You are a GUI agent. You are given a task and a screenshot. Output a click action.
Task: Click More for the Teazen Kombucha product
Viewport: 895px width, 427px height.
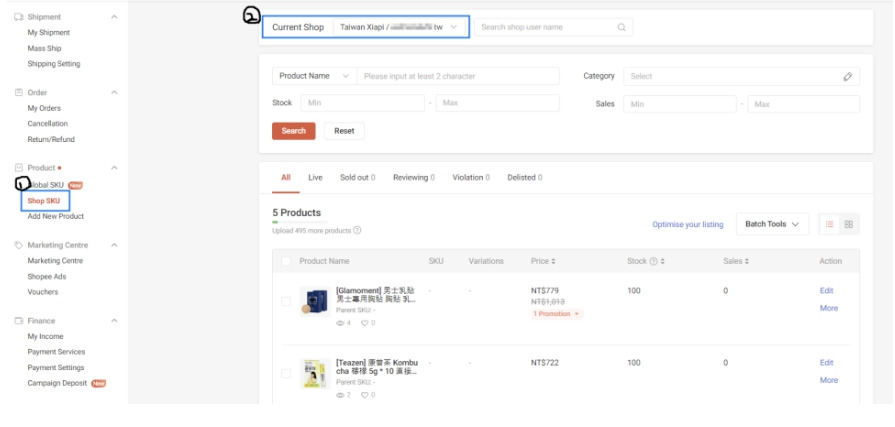pyautogui.click(x=829, y=380)
